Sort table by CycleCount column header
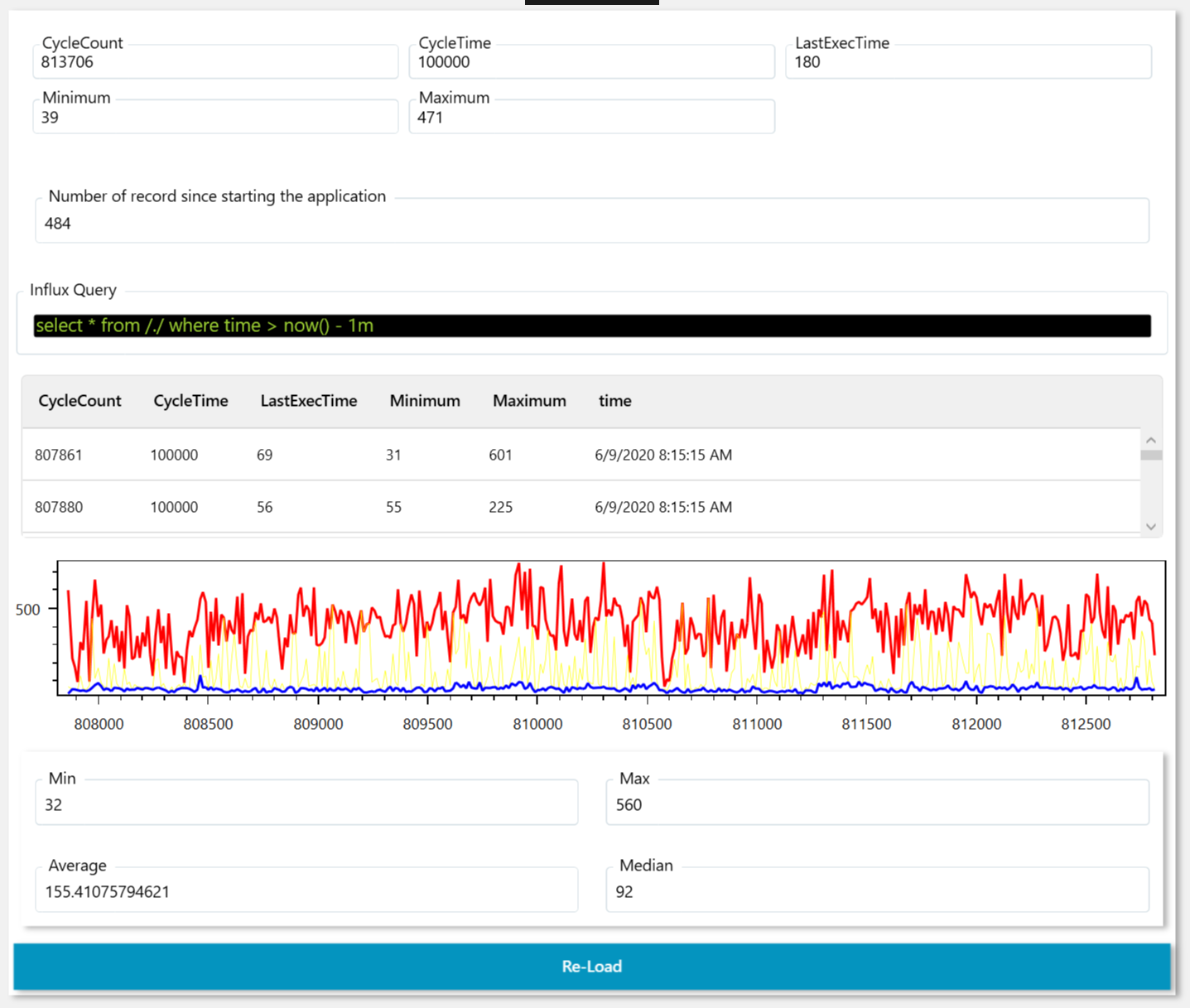 (x=79, y=401)
